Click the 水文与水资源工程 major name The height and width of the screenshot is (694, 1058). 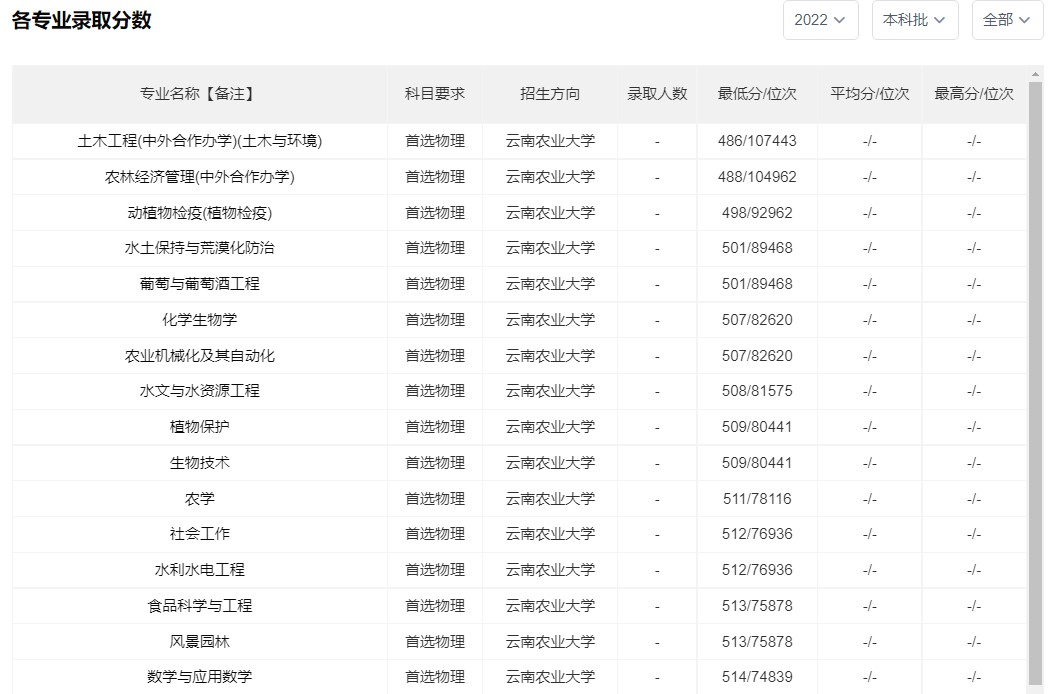click(199, 391)
